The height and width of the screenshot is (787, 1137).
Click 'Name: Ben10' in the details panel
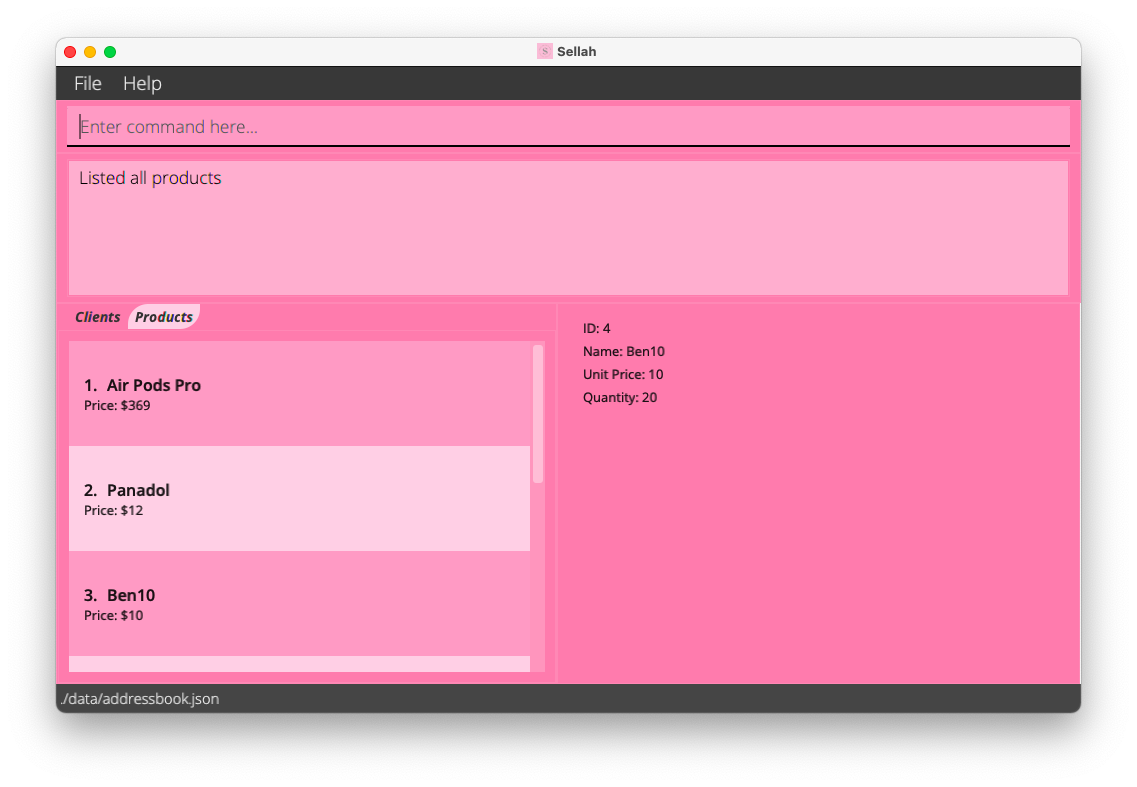tap(623, 351)
